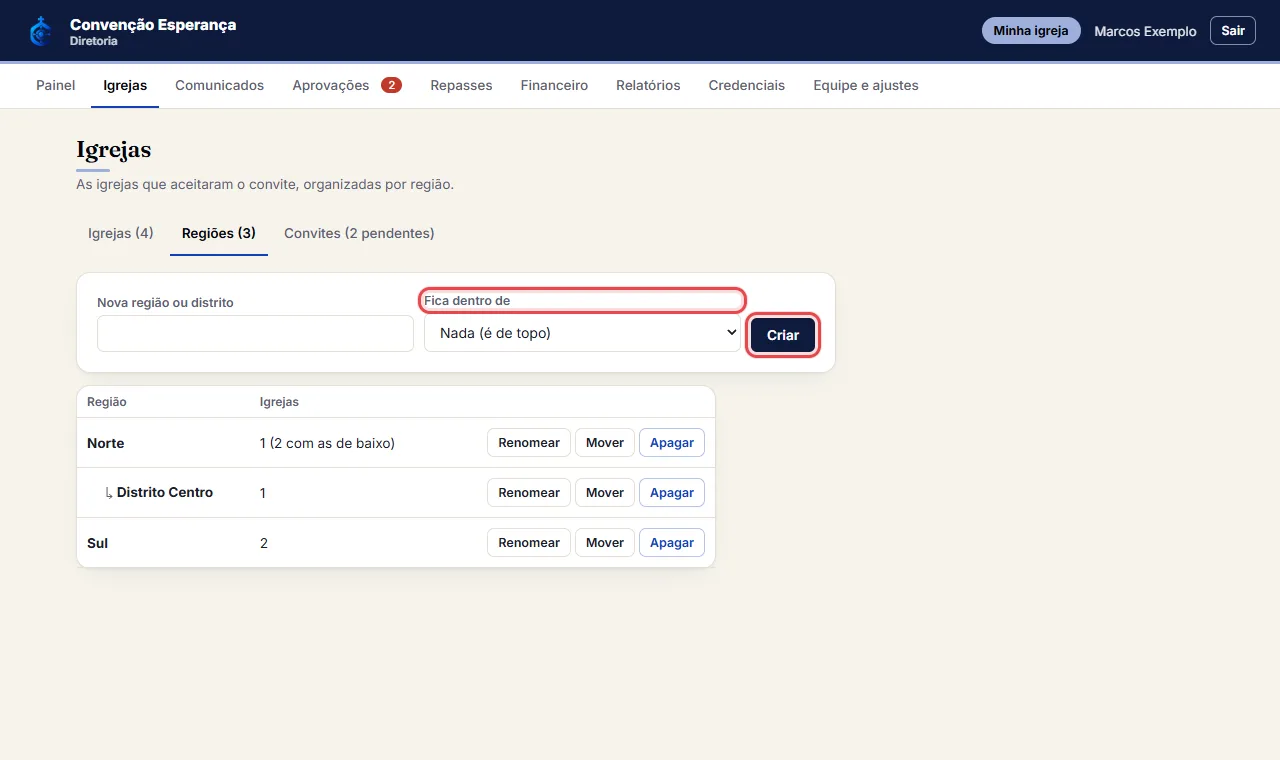1280x760 pixels.
Task: View the Relatórios tab
Action: click(648, 85)
